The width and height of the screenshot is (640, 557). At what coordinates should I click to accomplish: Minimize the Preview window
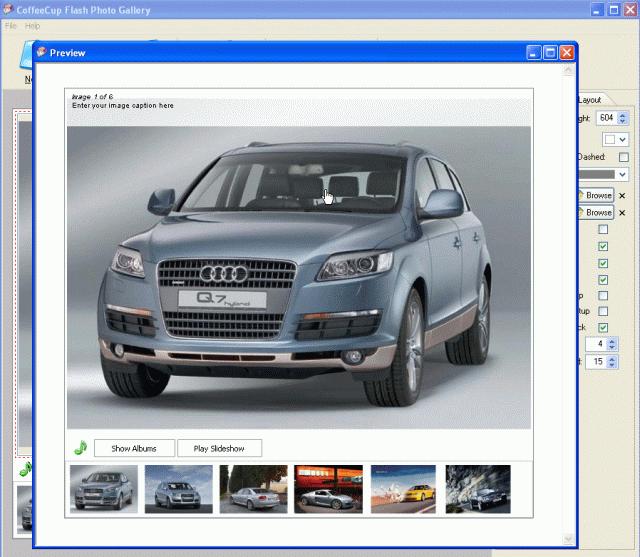(533, 53)
